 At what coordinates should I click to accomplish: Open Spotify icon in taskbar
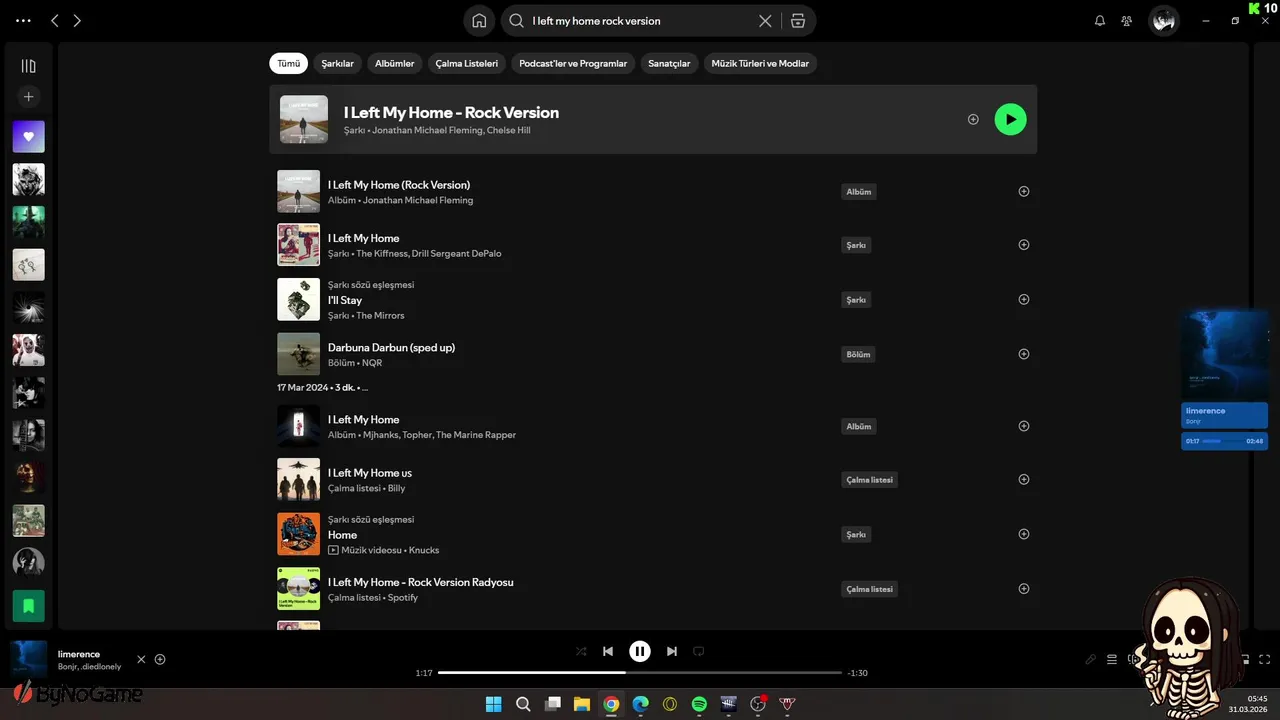pyautogui.click(x=699, y=704)
